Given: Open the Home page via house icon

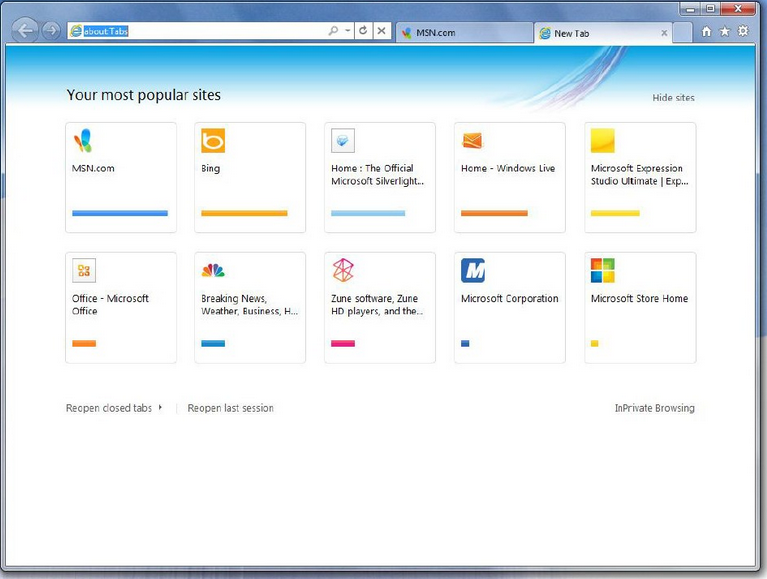Looking at the screenshot, I should click(707, 32).
